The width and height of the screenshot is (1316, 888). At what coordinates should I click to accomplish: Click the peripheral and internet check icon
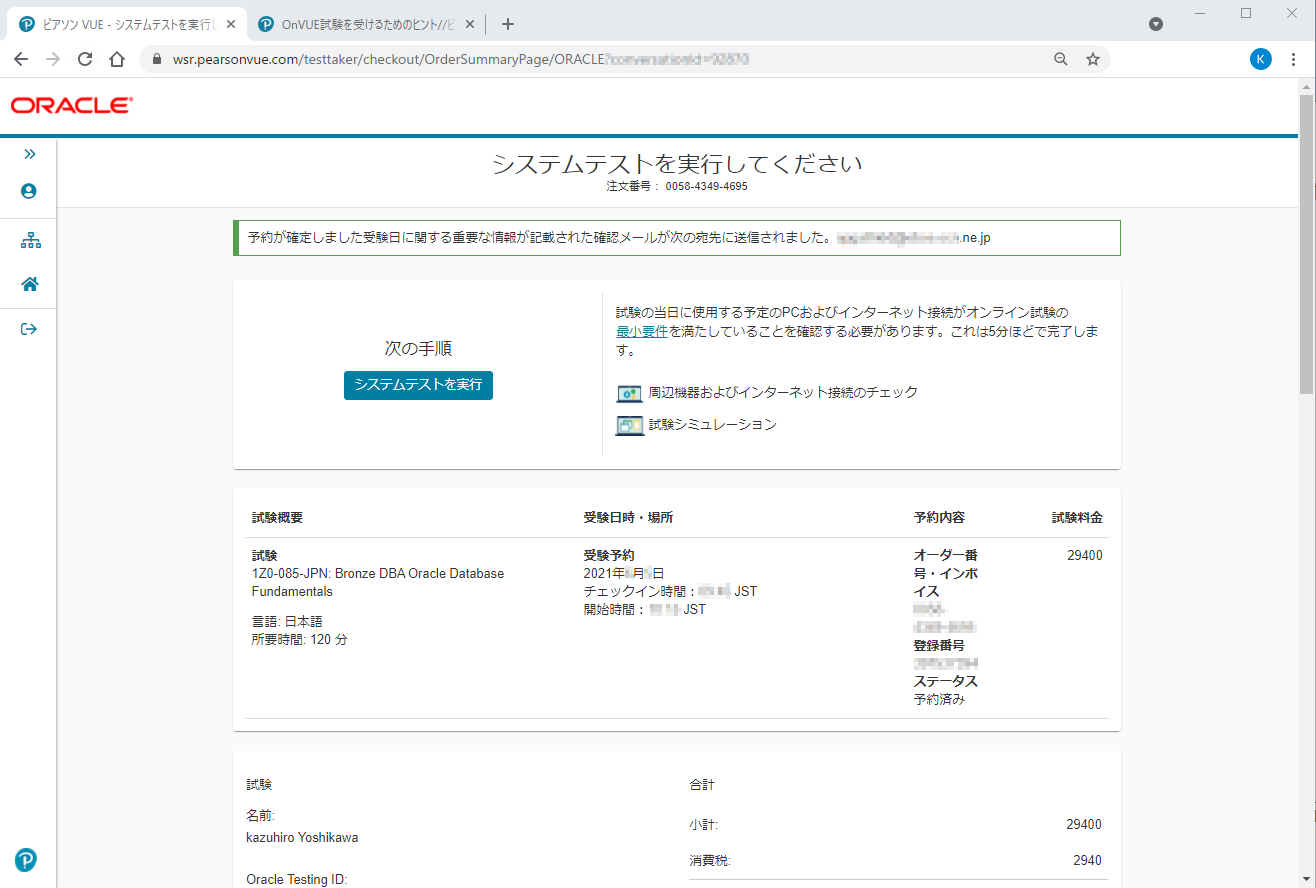point(629,393)
